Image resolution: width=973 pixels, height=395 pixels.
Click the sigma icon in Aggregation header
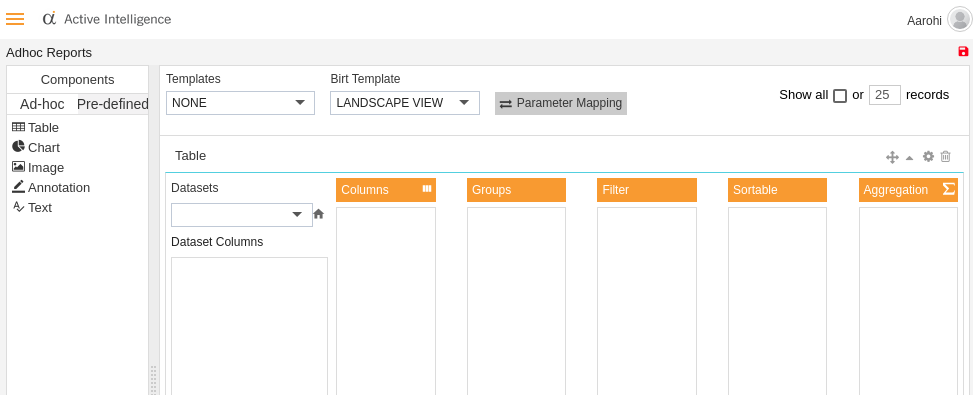pos(949,189)
